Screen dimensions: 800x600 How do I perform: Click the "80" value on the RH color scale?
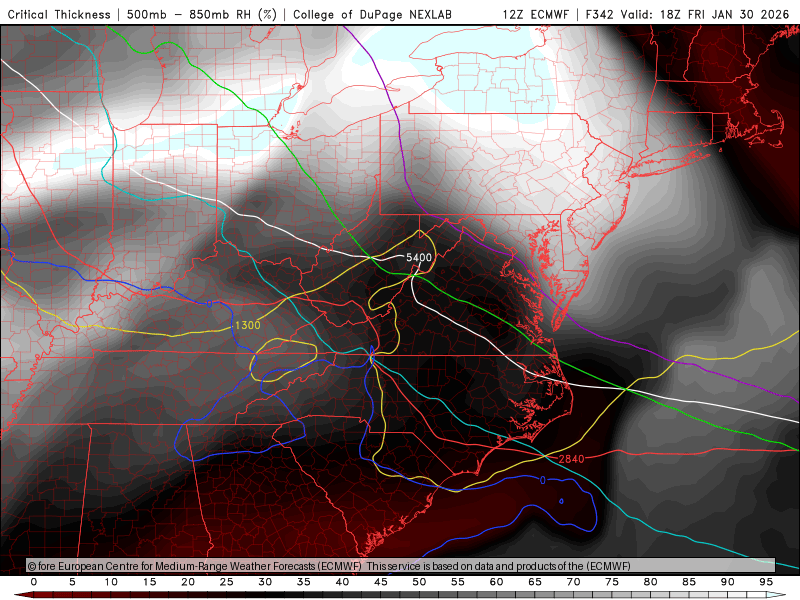[x=651, y=582]
